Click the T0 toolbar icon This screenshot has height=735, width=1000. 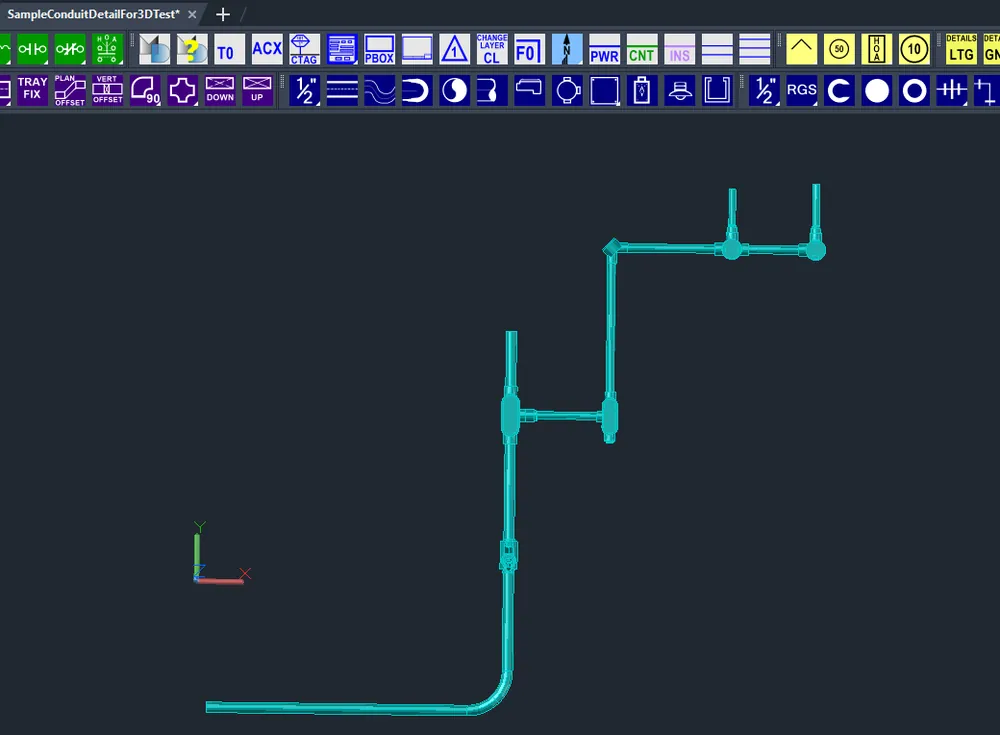(229, 49)
